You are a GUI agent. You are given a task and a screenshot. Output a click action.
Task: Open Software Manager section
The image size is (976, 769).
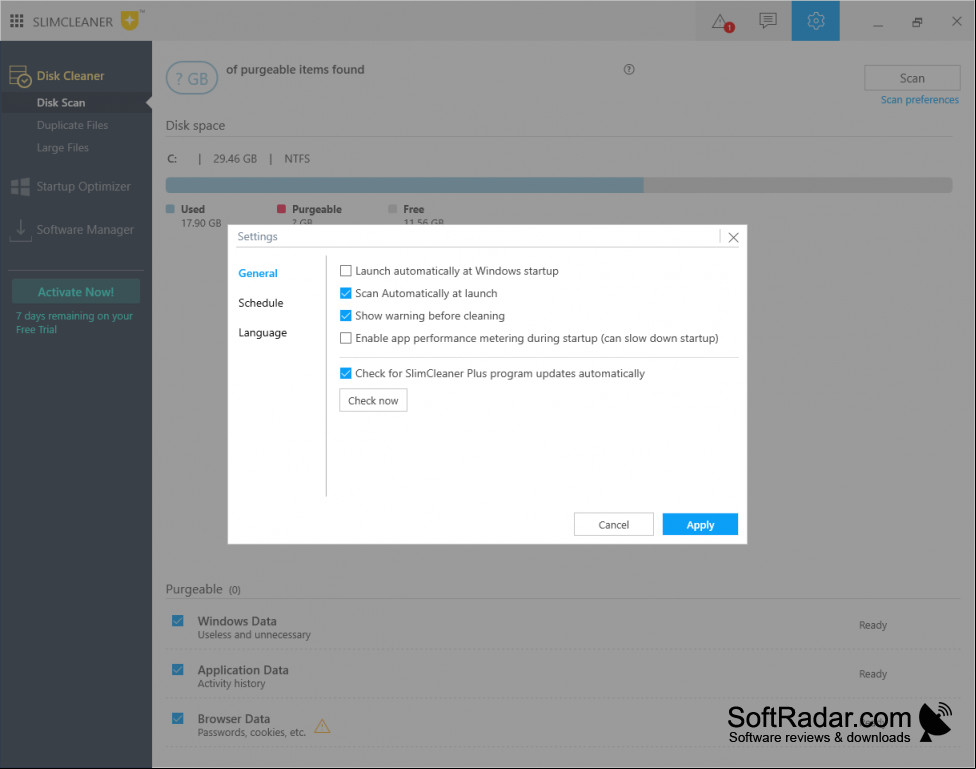point(85,230)
